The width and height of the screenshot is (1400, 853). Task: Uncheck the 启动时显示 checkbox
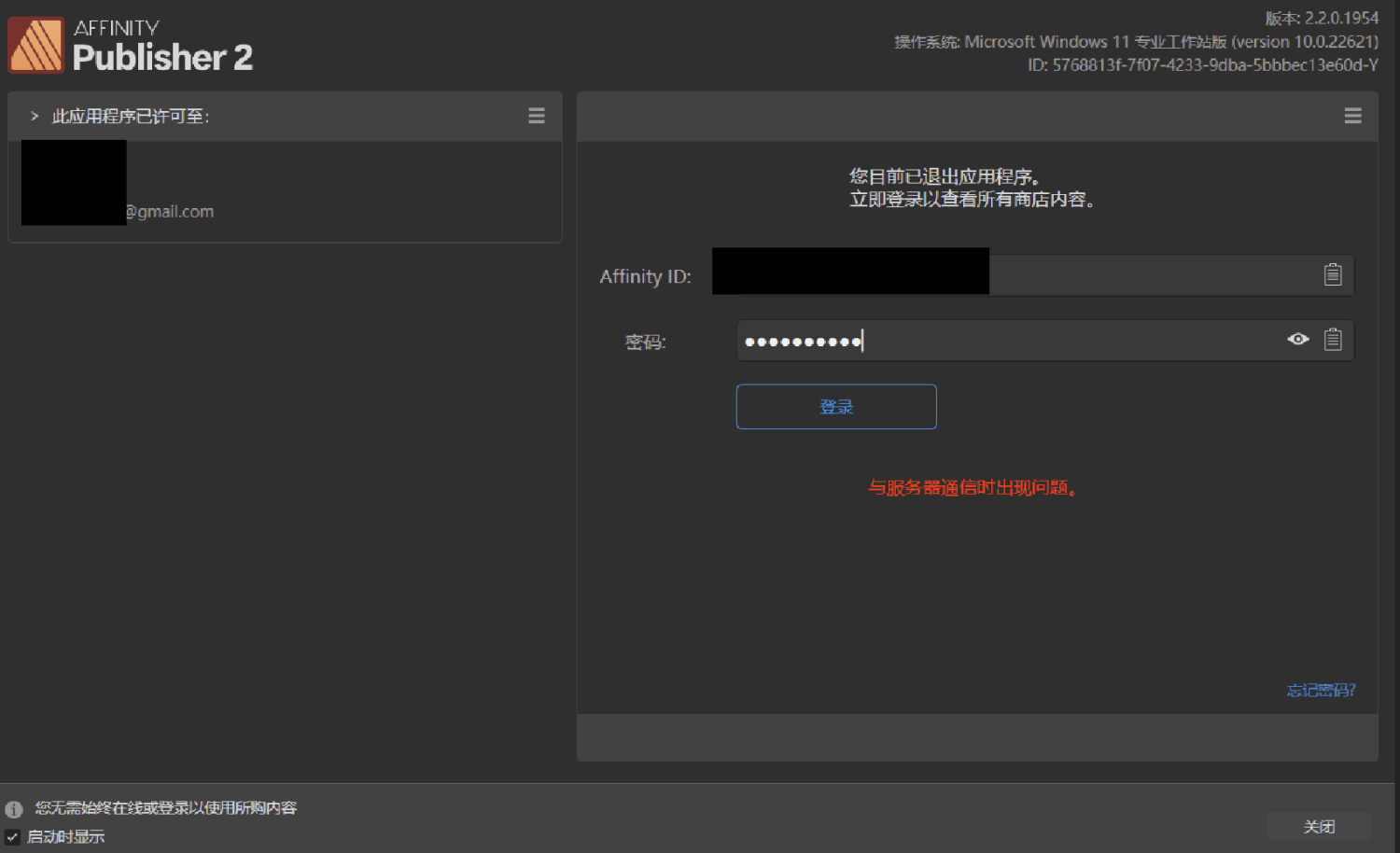(x=11, y=836)
